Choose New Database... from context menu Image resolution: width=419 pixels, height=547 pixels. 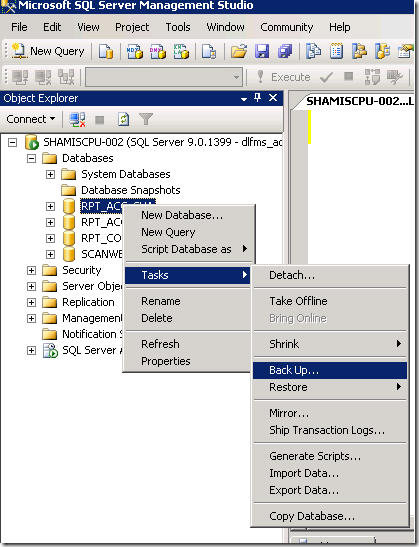point(188,215)
